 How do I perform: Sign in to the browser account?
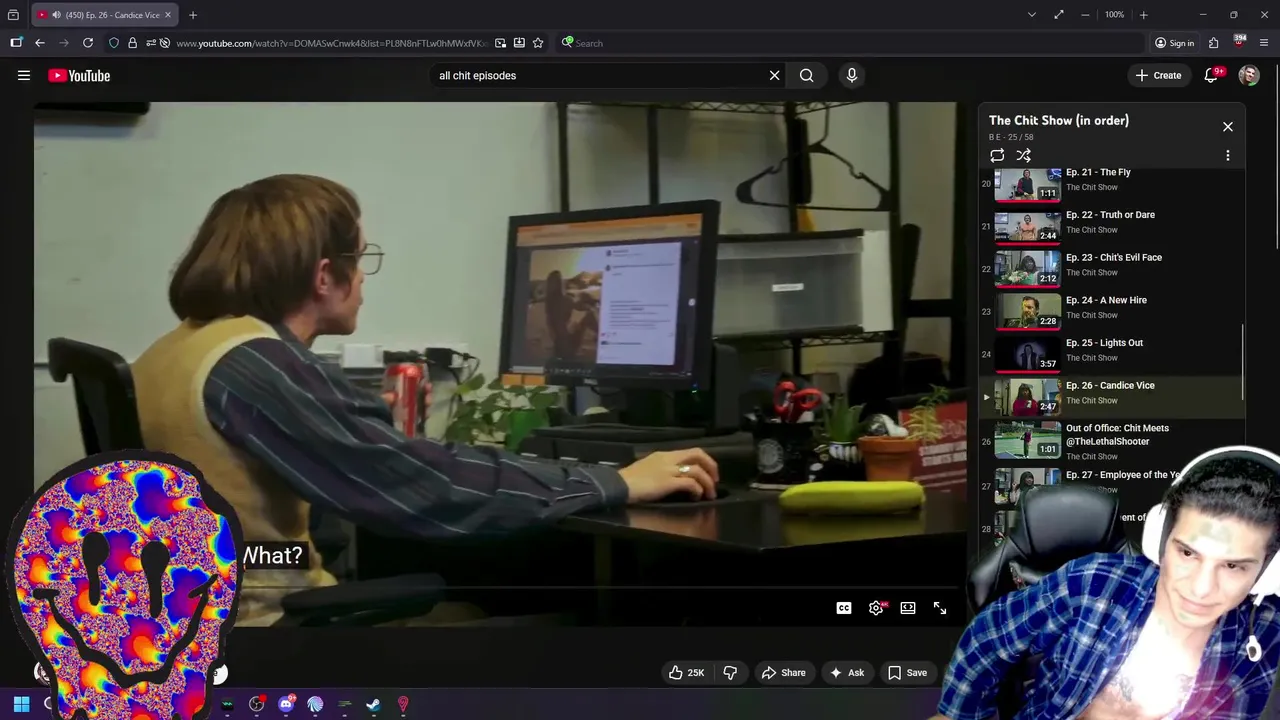click(1174, 43)
